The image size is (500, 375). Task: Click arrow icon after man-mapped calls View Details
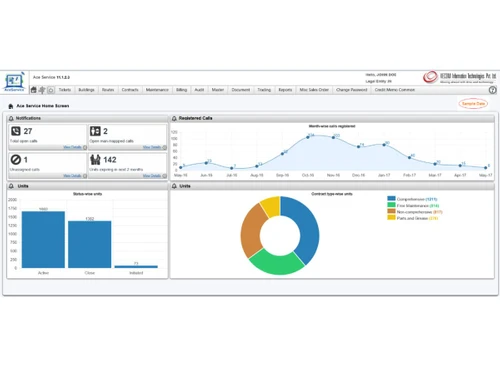point(164,147)
